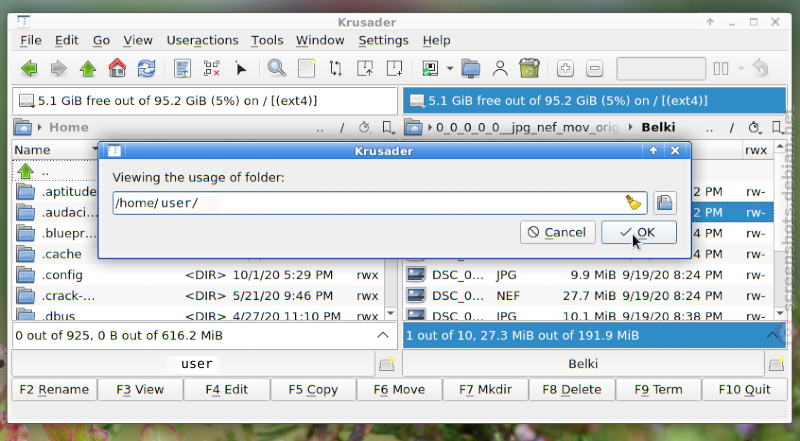800x441 pixels.
Task: Click the Belki breadcrumb in right panel
Action: pyautogui.click(x=658, y=127)
